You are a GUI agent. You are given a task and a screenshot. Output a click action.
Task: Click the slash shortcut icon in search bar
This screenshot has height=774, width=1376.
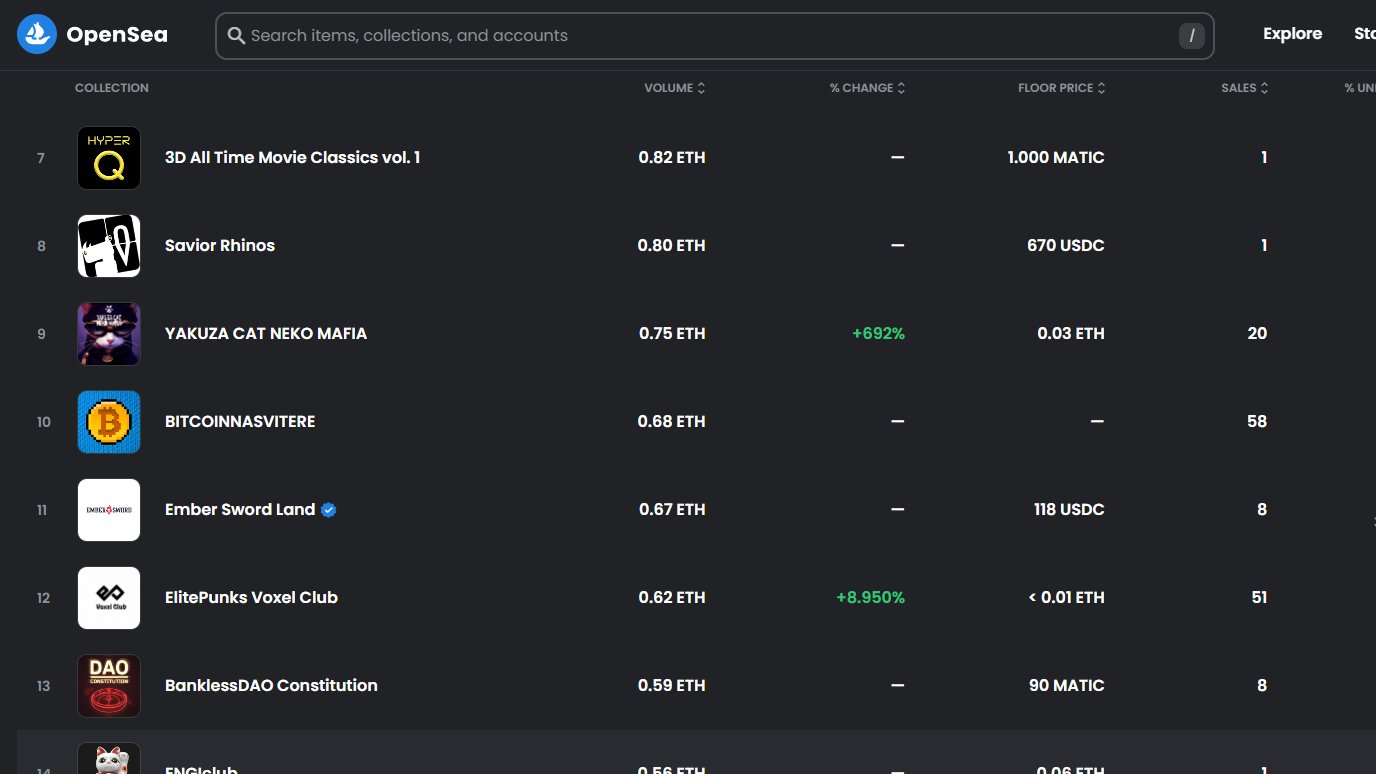pos(1191,36)
